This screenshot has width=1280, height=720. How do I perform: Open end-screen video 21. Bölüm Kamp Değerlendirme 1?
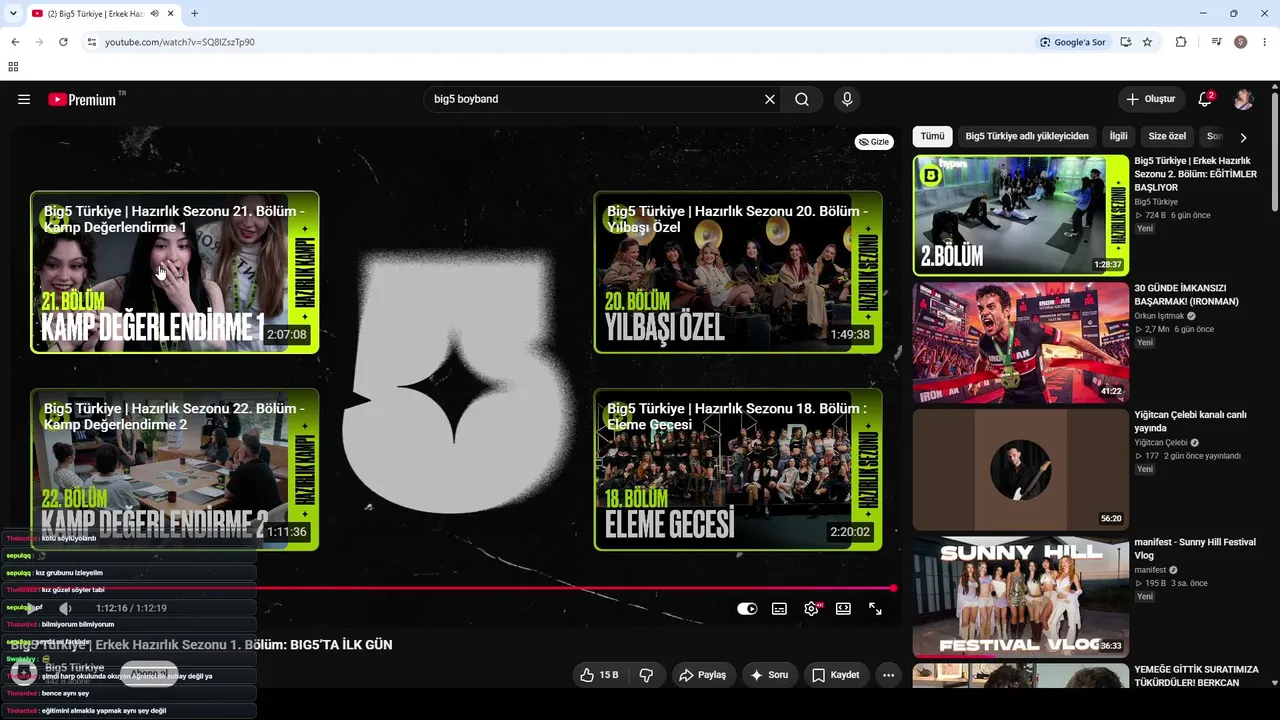(x=175, y=272)
